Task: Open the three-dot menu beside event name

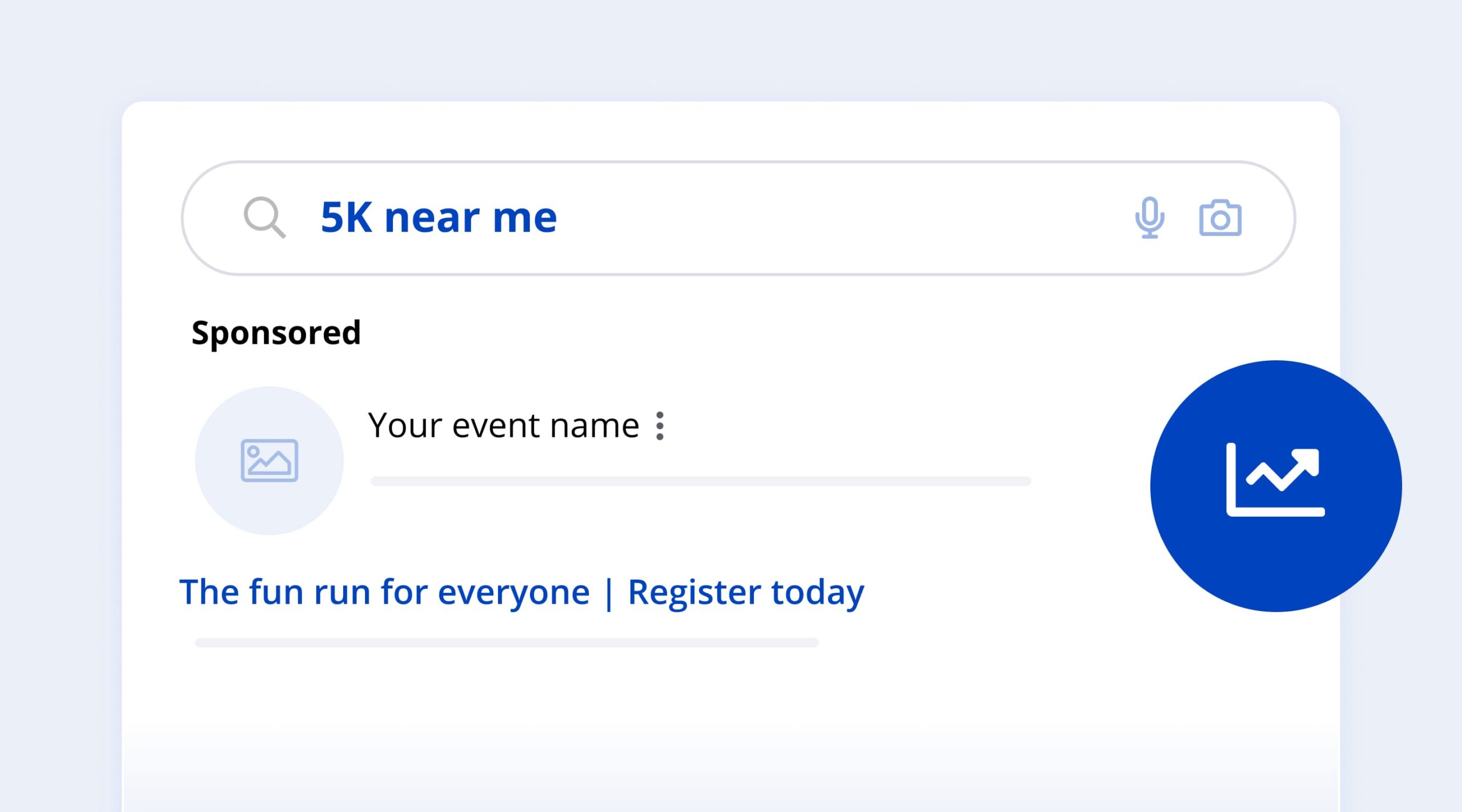Action: click(x=660, y=426)
